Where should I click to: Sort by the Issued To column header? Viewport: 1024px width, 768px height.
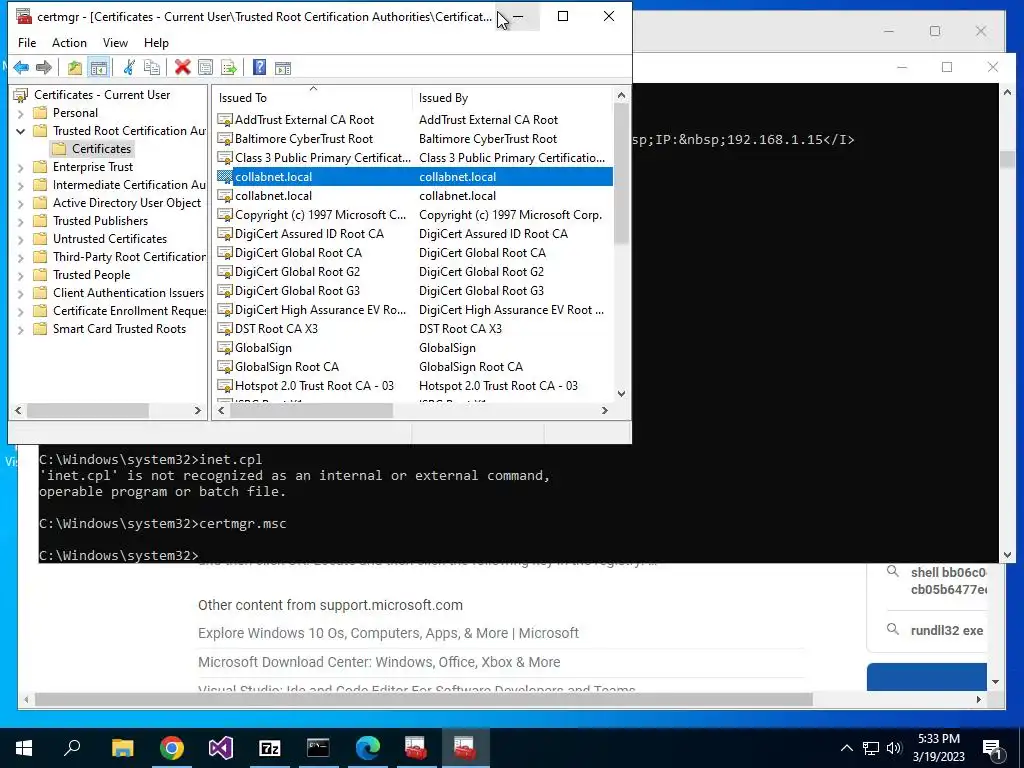(312, 98)
